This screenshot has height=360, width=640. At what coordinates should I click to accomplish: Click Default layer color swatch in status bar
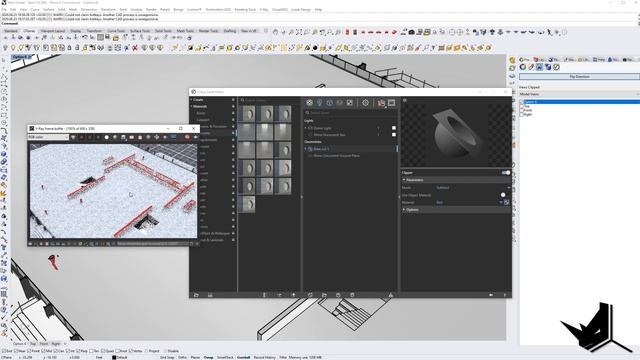click(114, 358)
